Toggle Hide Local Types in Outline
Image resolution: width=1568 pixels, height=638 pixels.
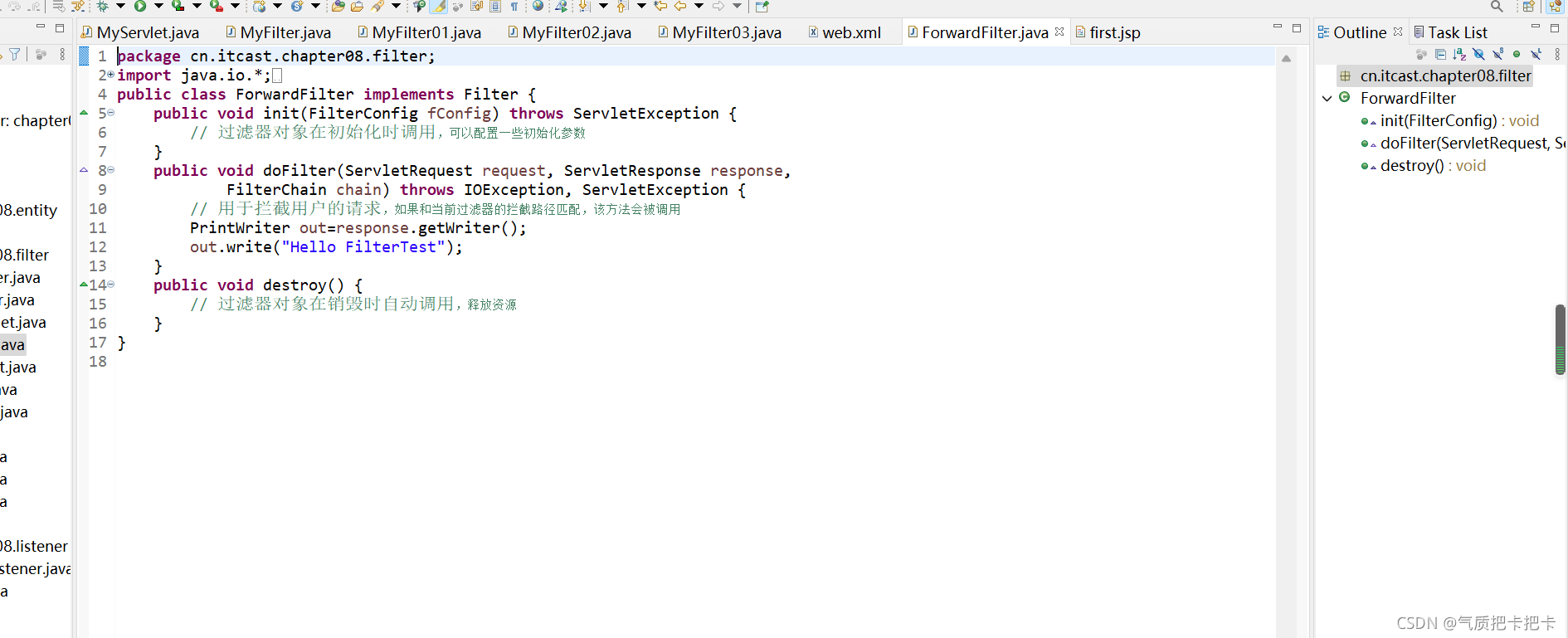pyautogui.click(x=1536, y=54)
